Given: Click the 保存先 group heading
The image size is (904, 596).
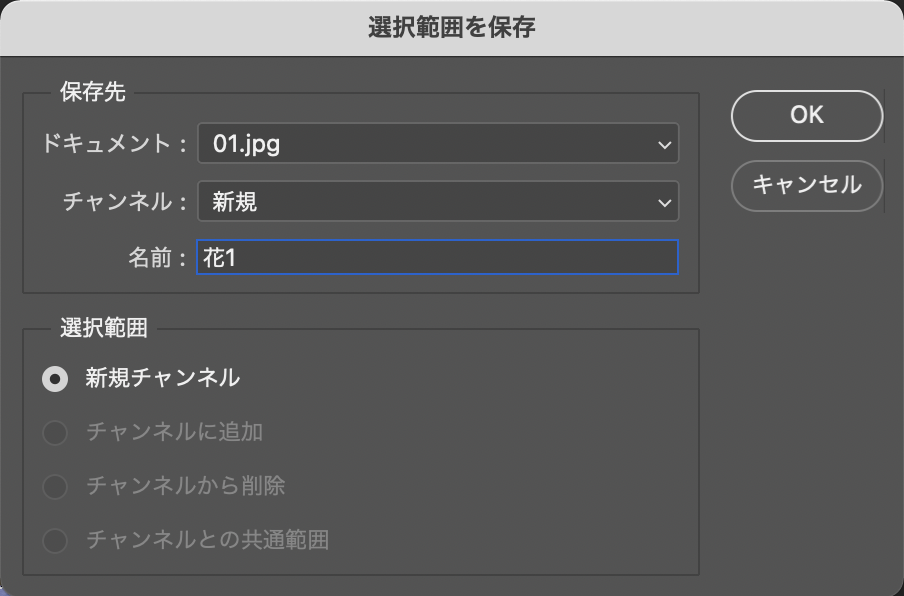Looking at the screenshot, I should coord(93,93).
